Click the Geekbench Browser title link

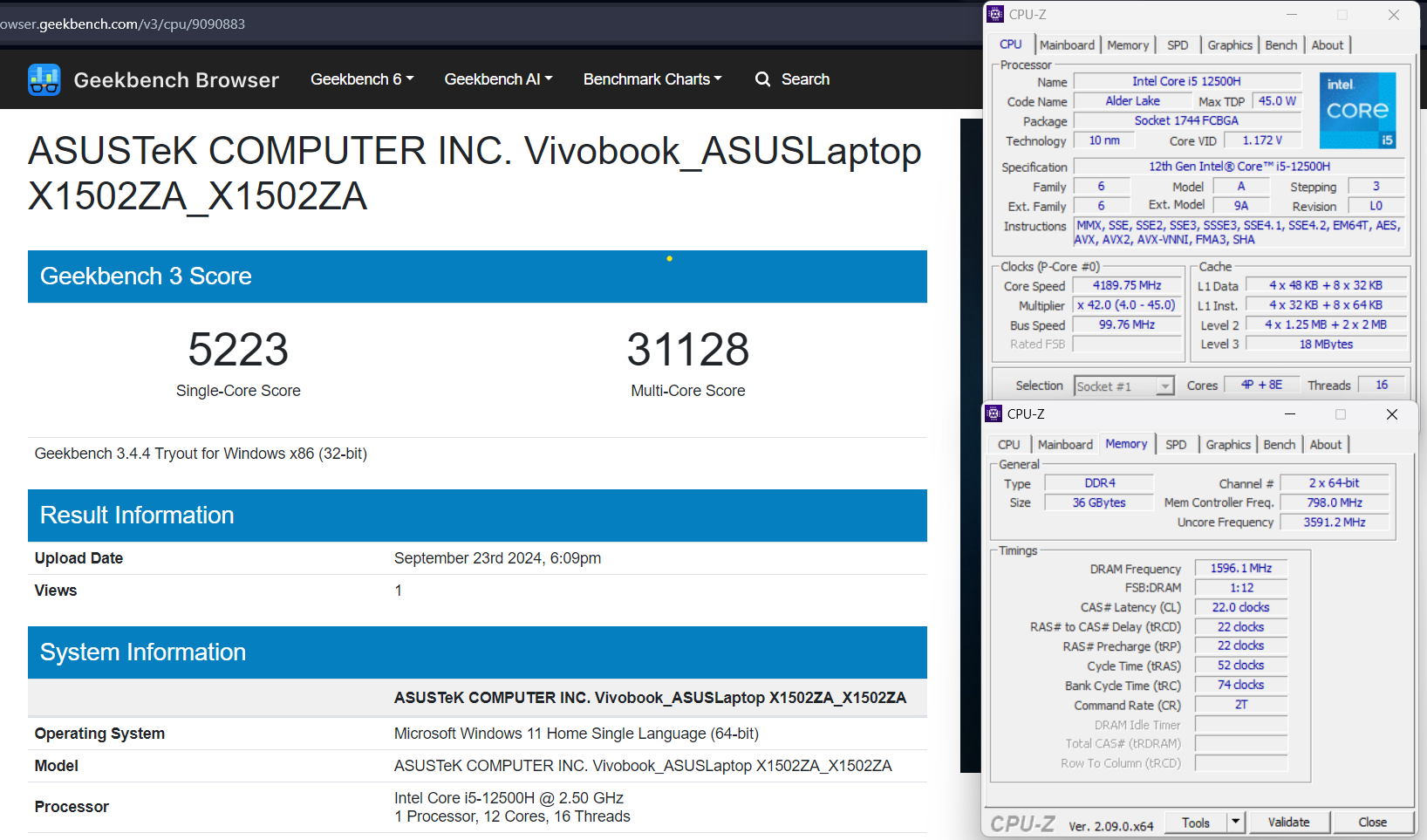(x=176, y=80)
